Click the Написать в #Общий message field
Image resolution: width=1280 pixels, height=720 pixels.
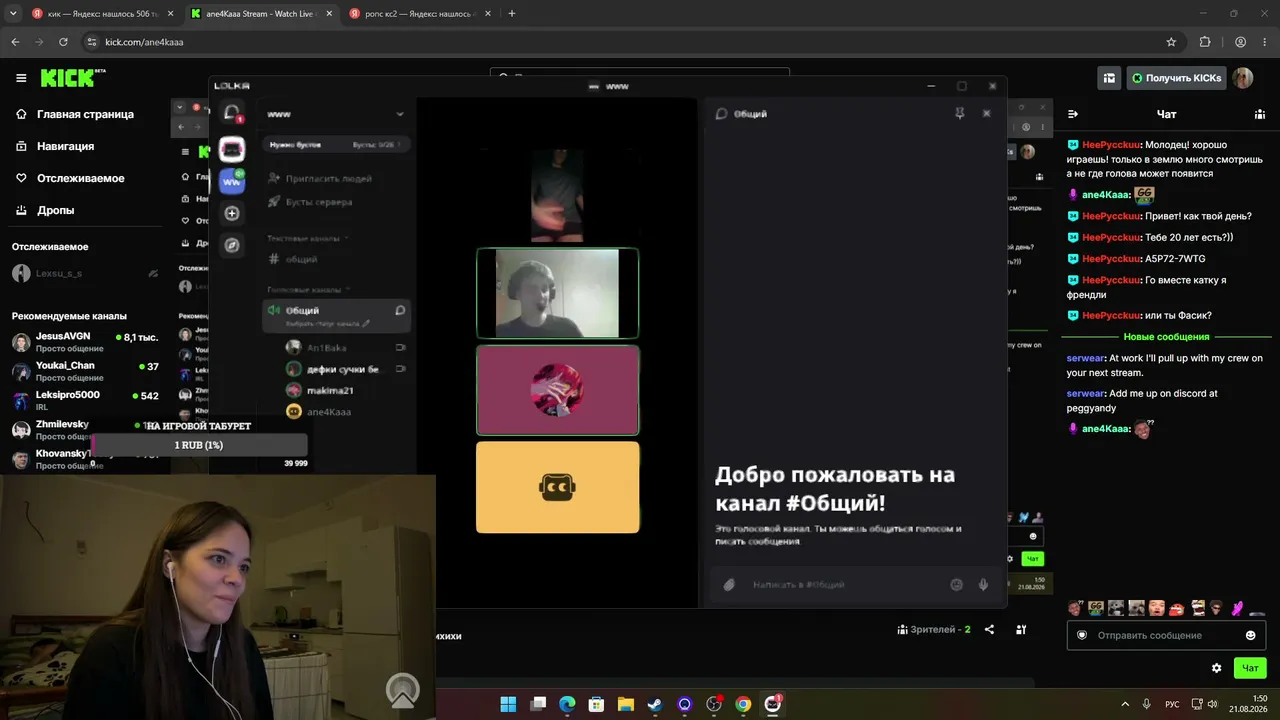click(x=845, y=585)
